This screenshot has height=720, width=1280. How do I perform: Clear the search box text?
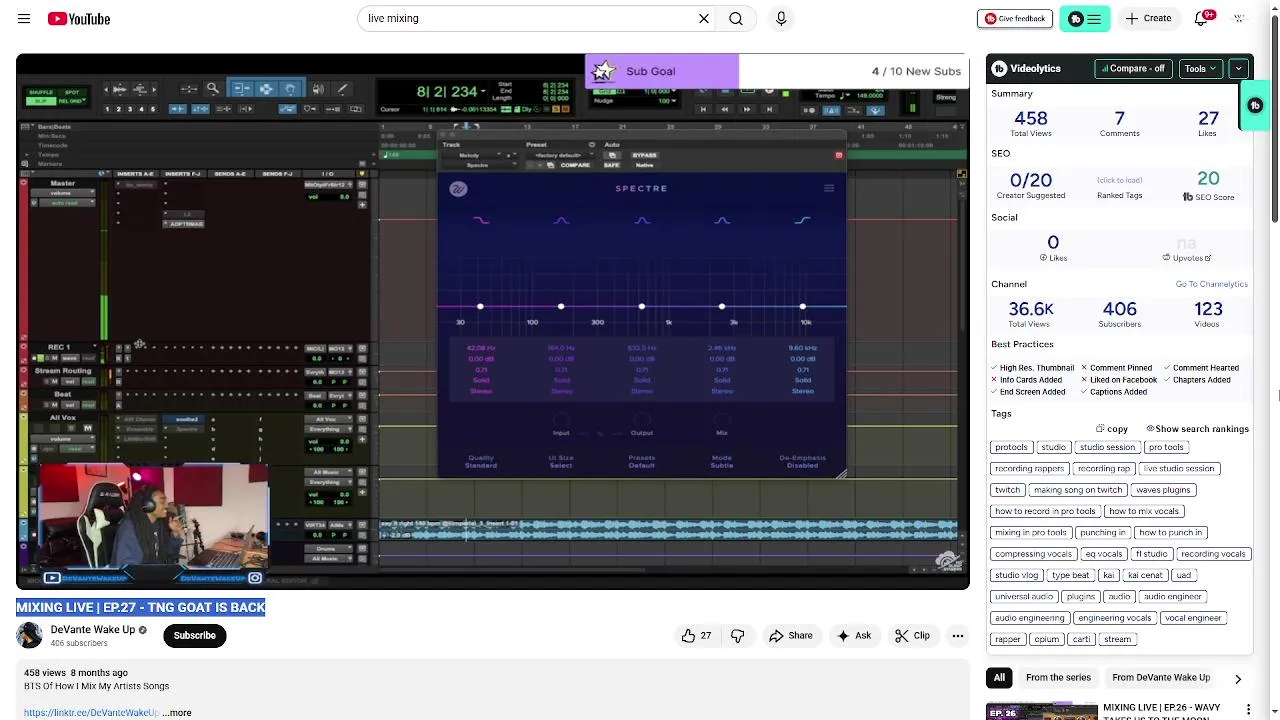click(x=704, y=18)
